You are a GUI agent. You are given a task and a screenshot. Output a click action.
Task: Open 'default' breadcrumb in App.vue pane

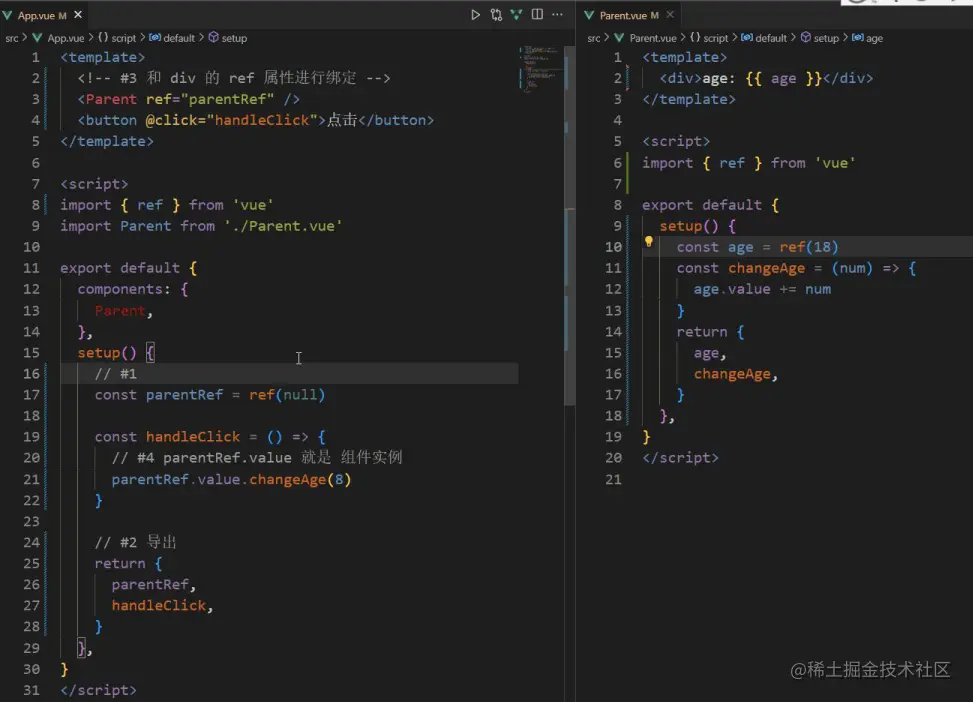point(173,38)
